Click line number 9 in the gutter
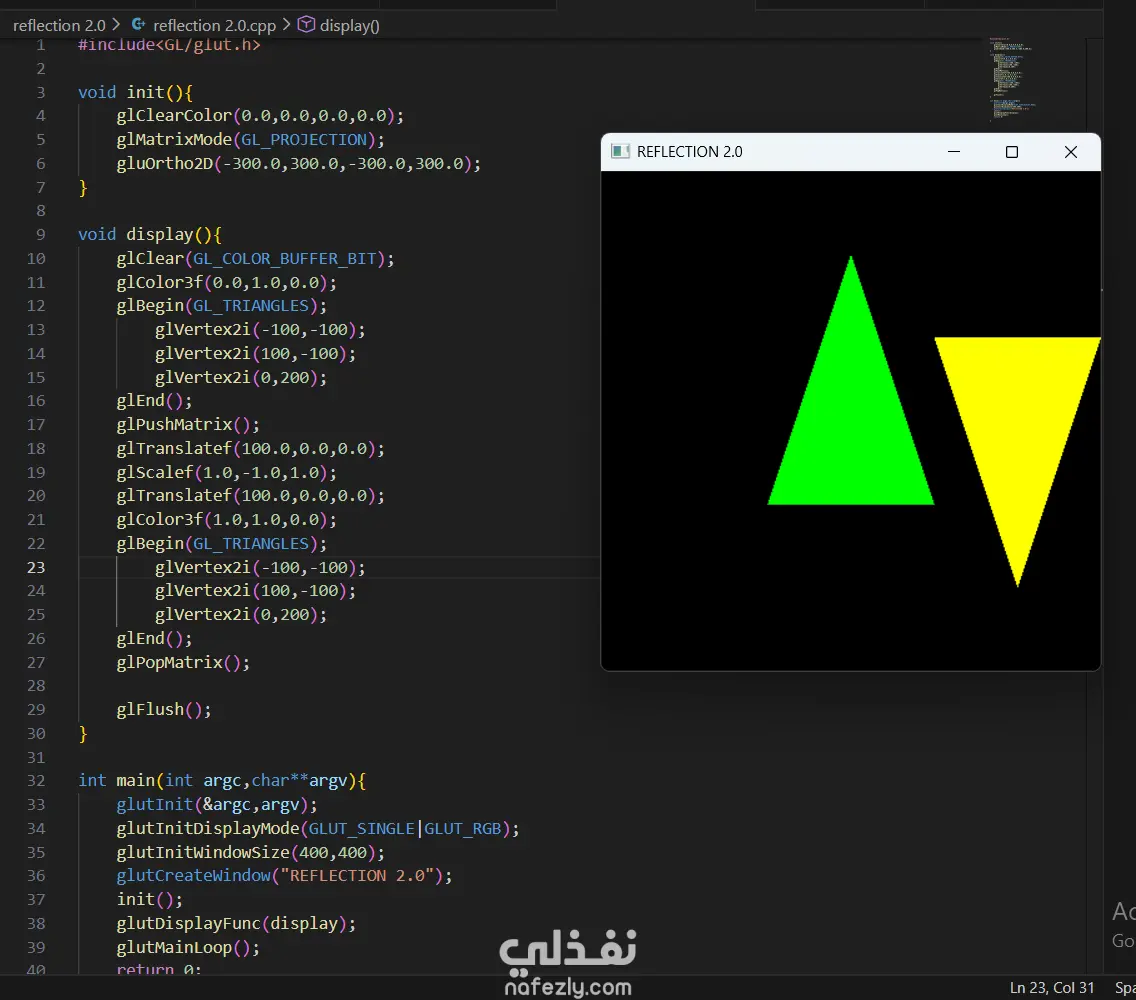 tap(41, 235)
